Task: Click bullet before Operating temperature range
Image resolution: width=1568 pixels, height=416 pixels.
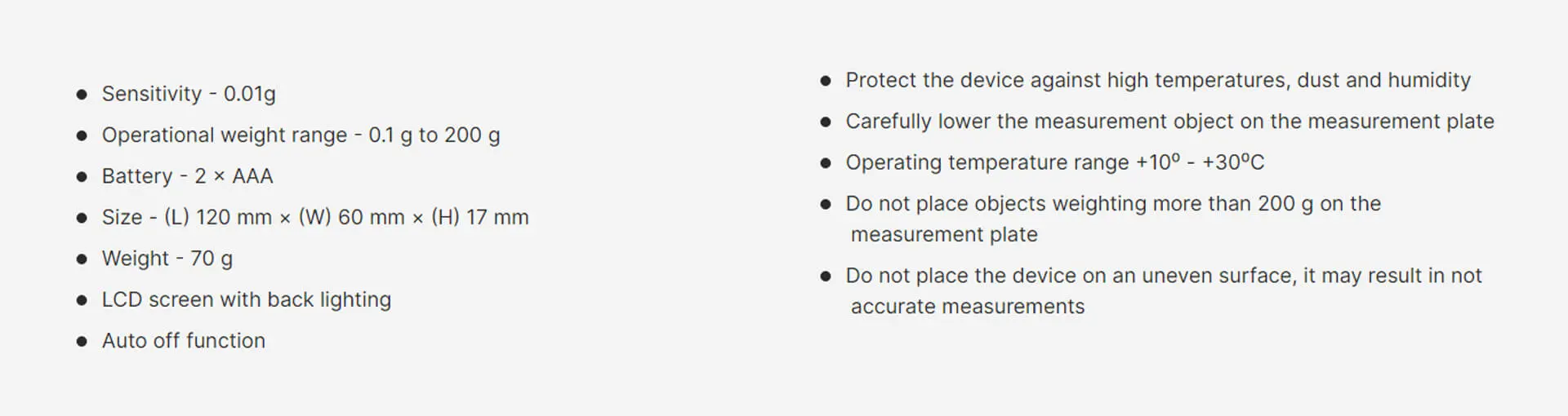Action: [x=826, y=163]
